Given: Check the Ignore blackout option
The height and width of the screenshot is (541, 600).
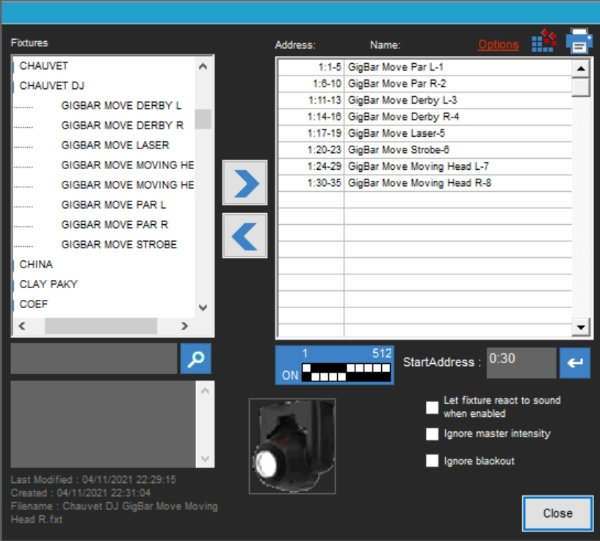Looking at the screenshot, I should (432, 461).
